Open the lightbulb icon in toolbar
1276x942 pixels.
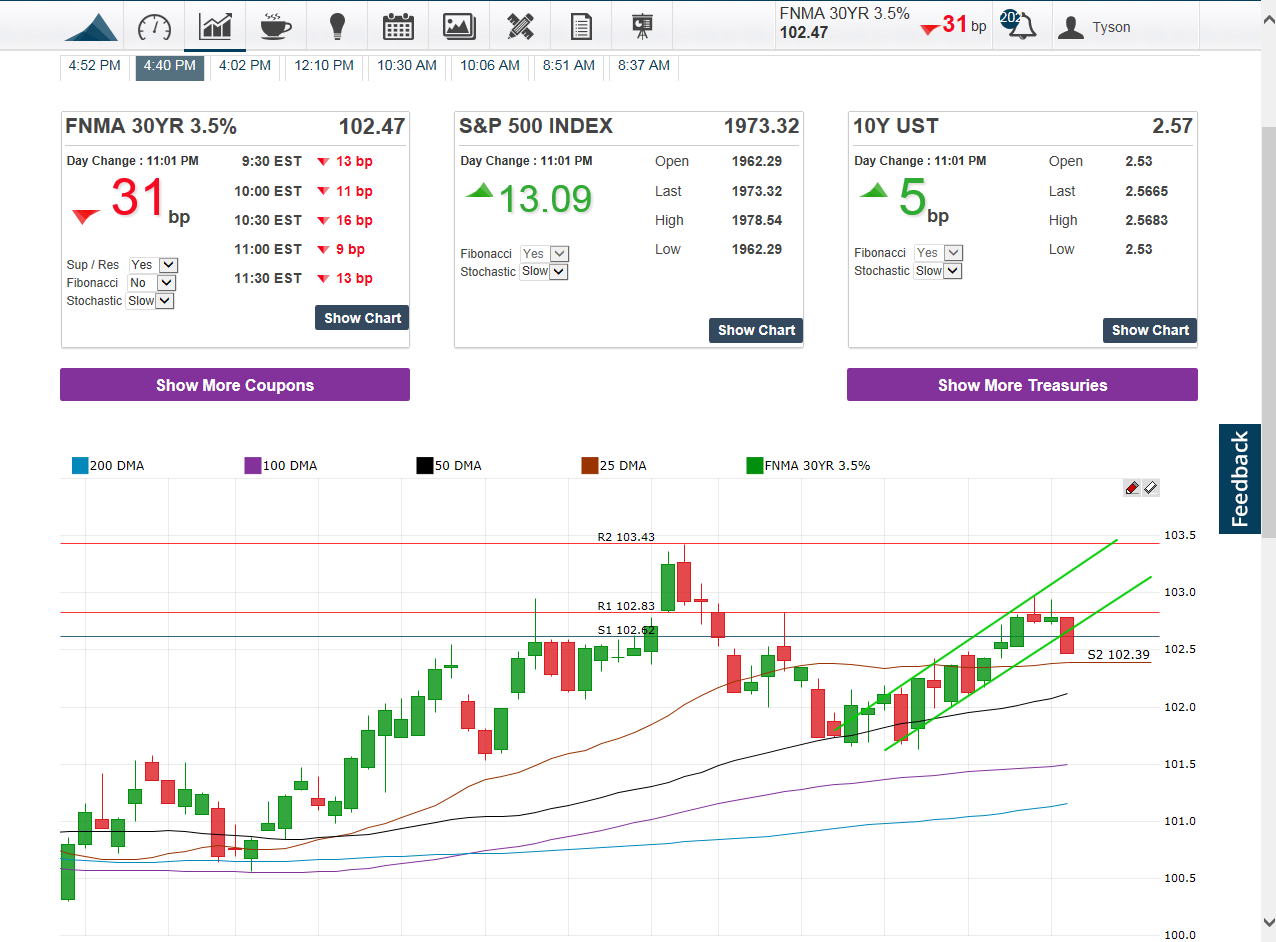337,26
